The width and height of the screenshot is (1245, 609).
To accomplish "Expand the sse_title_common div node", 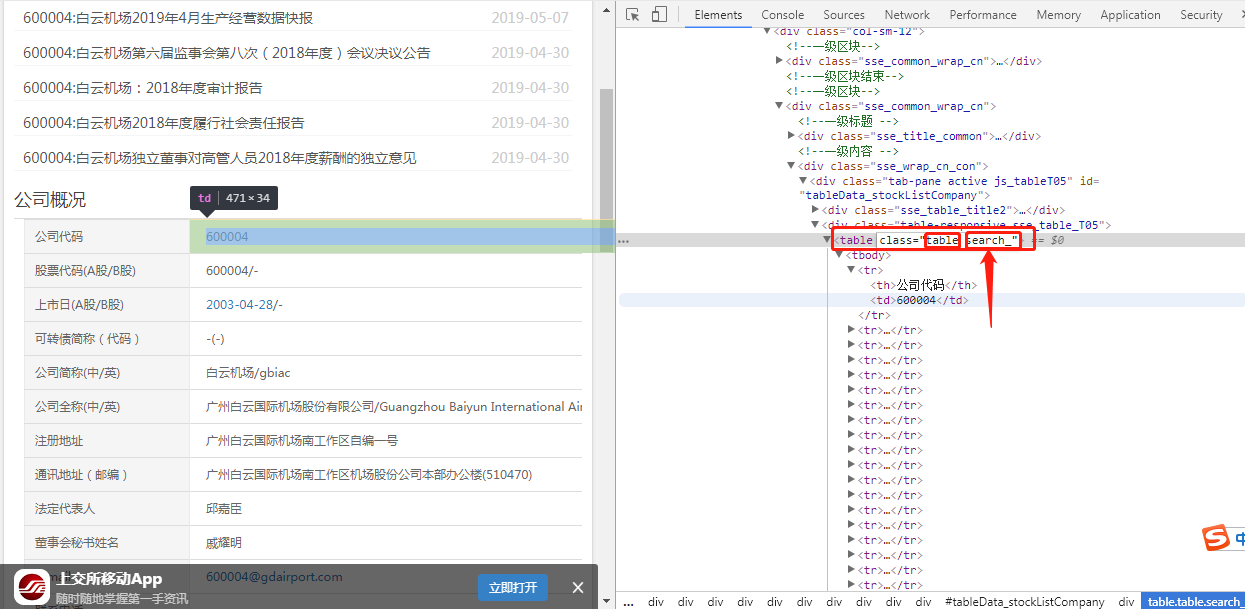I will 791,136.
